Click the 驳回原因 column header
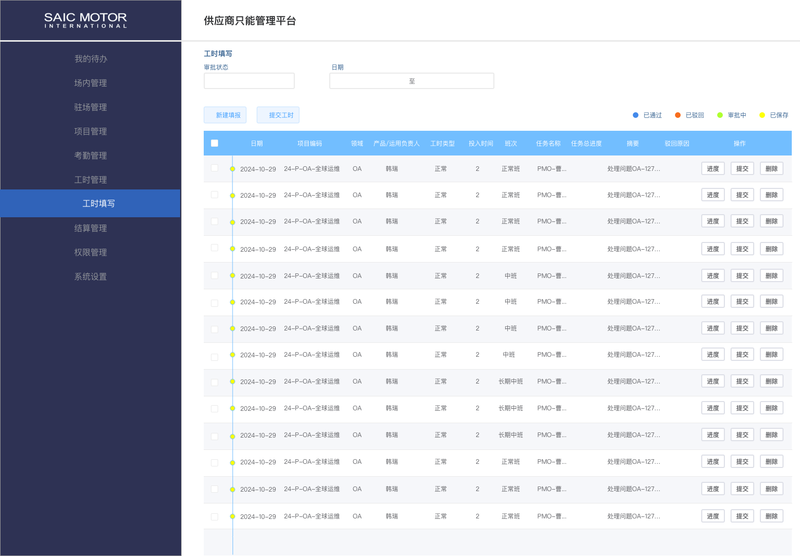 677,143
